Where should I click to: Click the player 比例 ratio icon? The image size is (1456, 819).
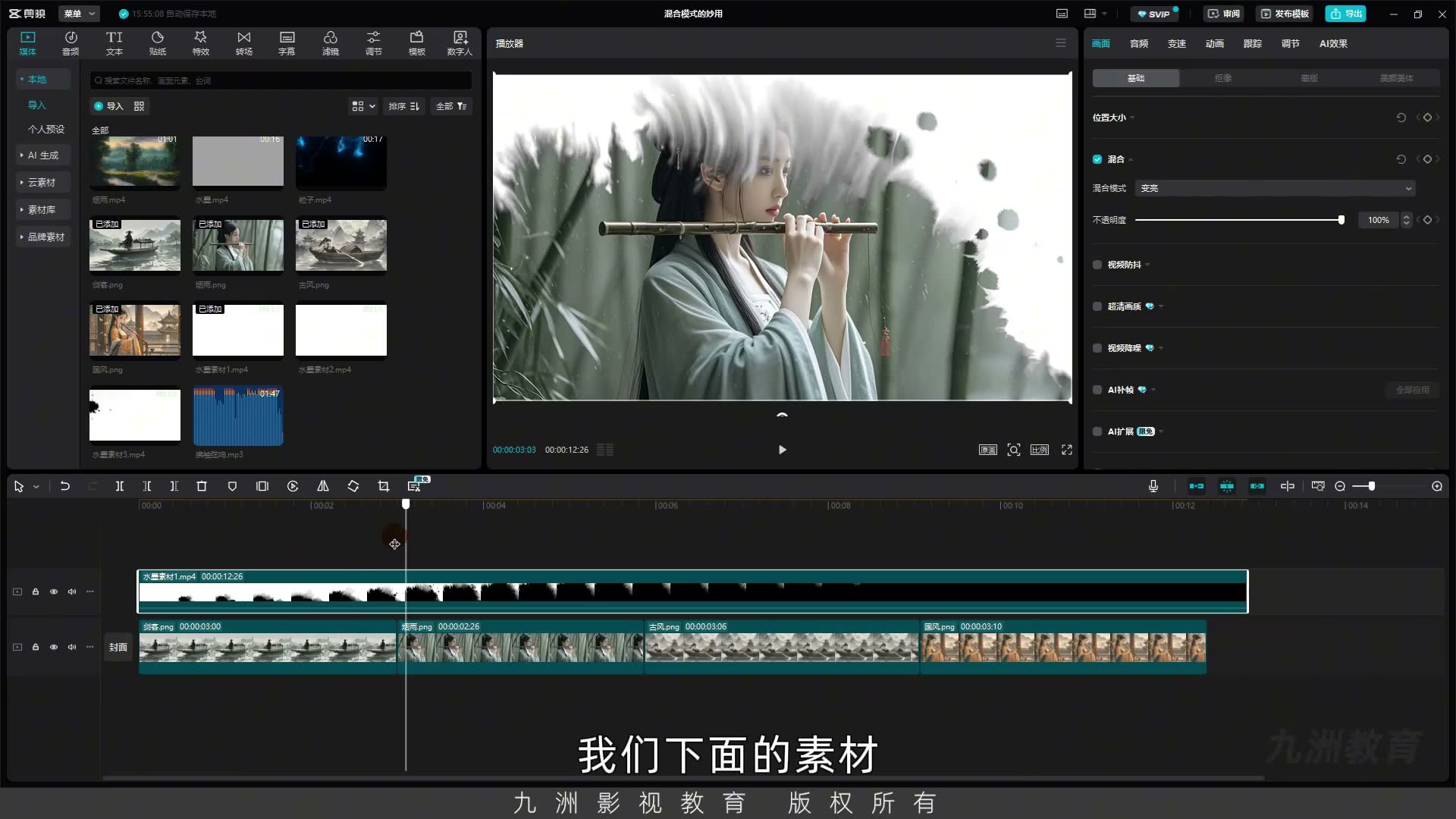click(x=1040, y=450)
